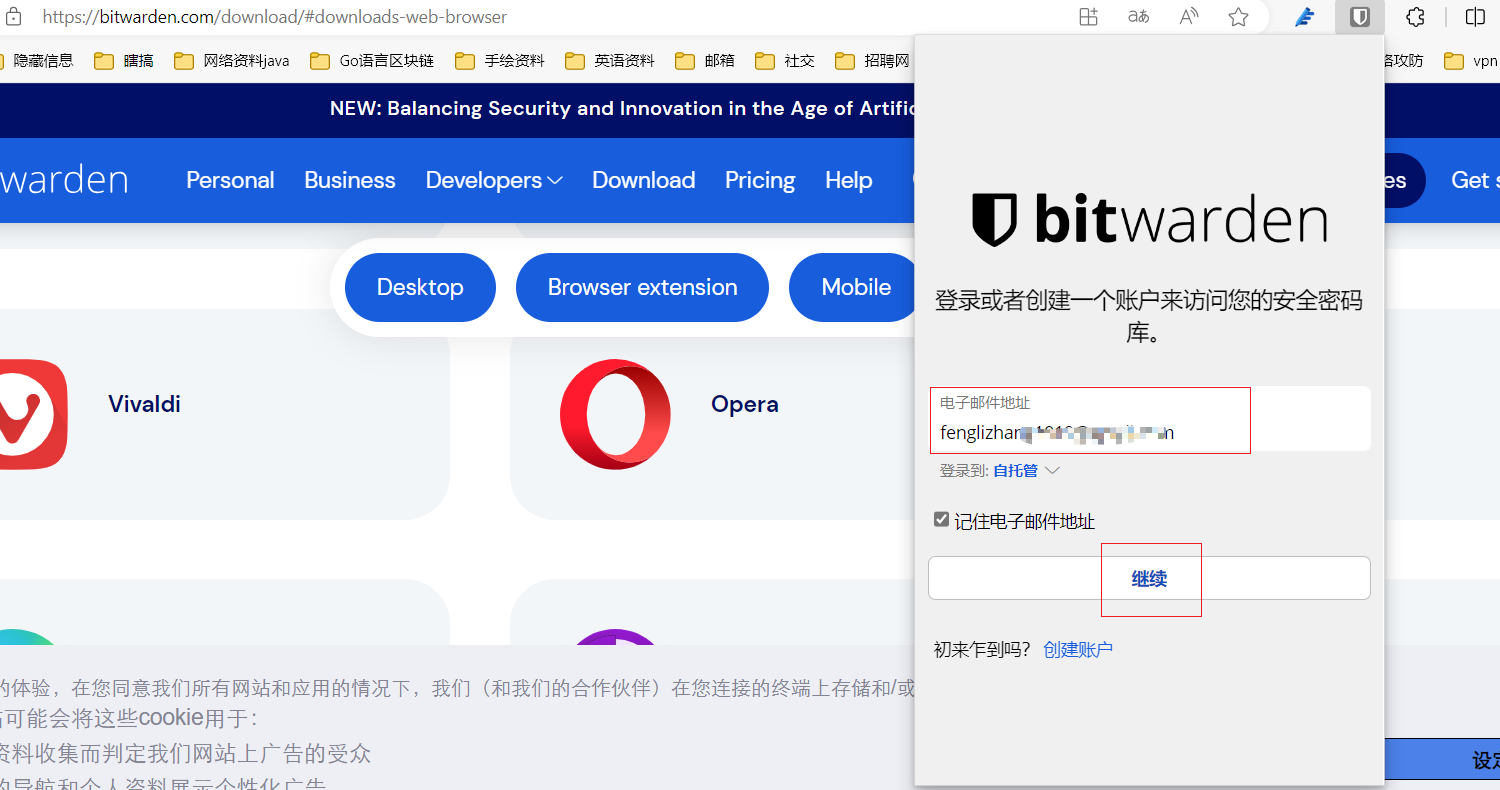
Task: Open the 社交 bookmark folder
Action: (x=785, y=61)
